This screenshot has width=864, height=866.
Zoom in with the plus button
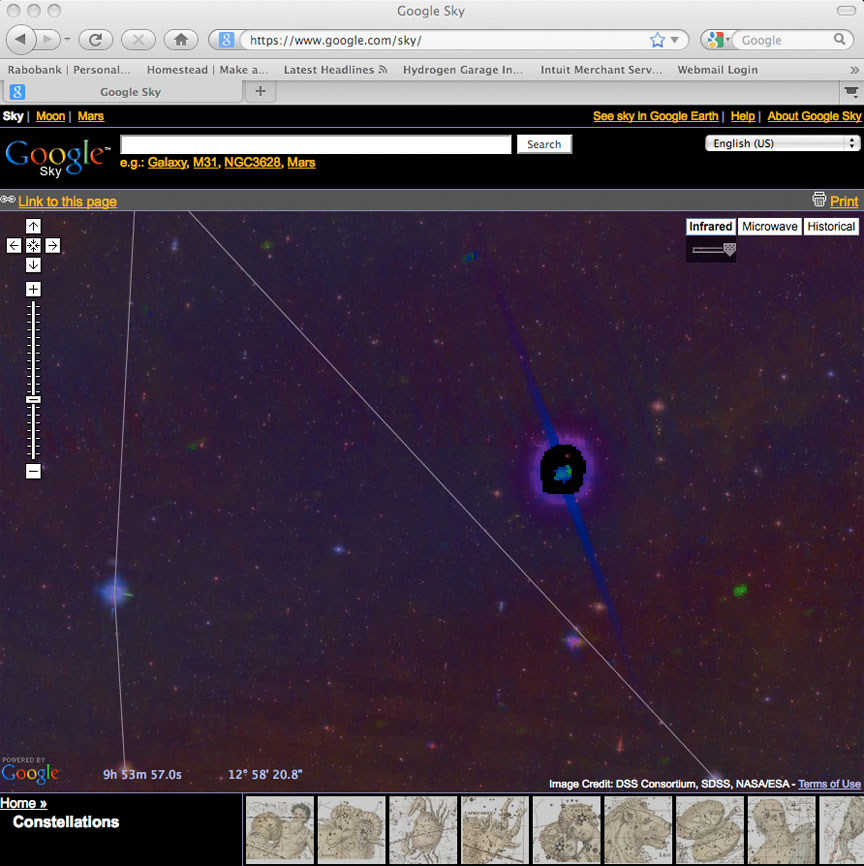click(x=33, y=289)
